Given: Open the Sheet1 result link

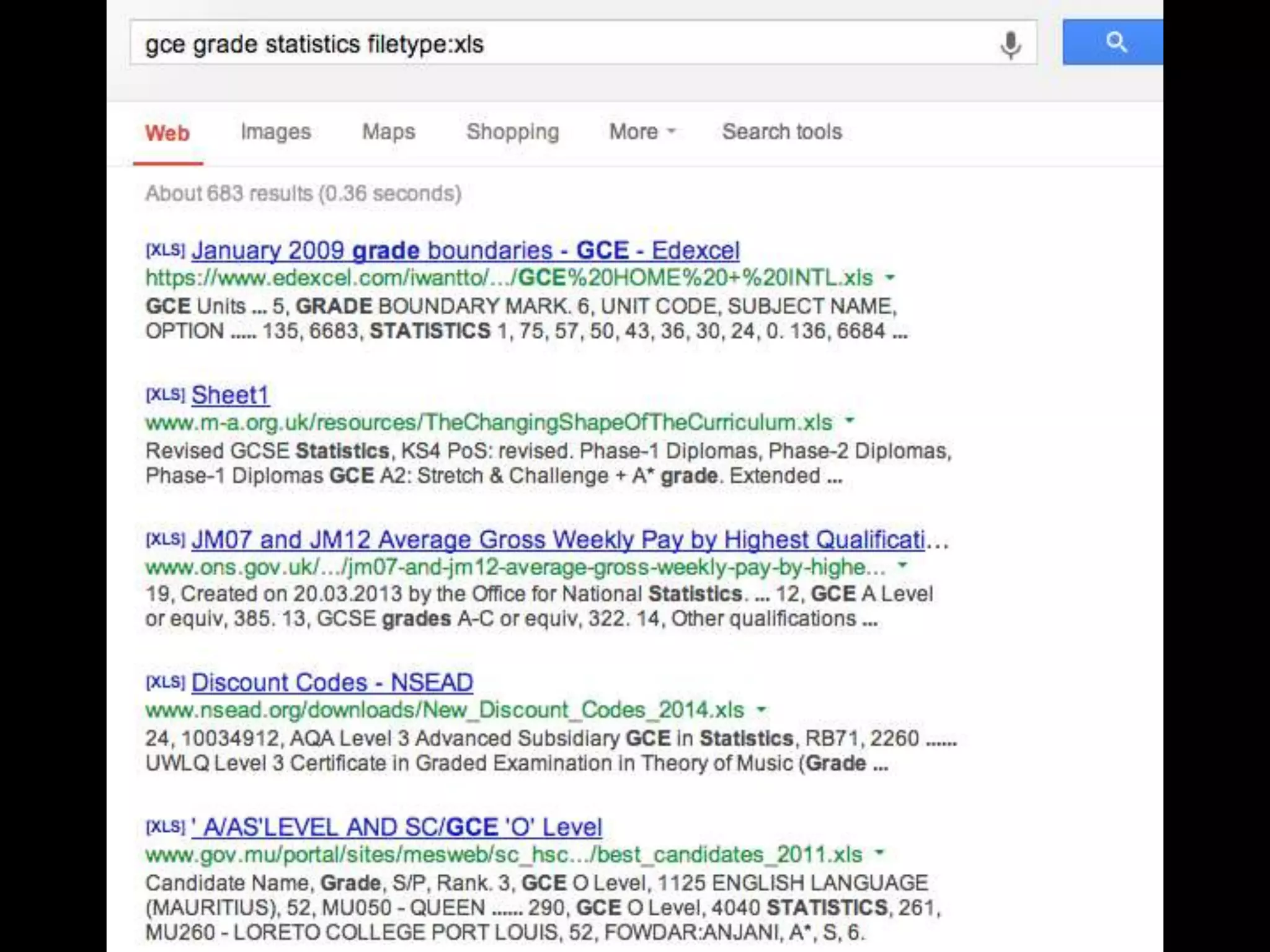Looking at the screenshot, I should [230, 395].
